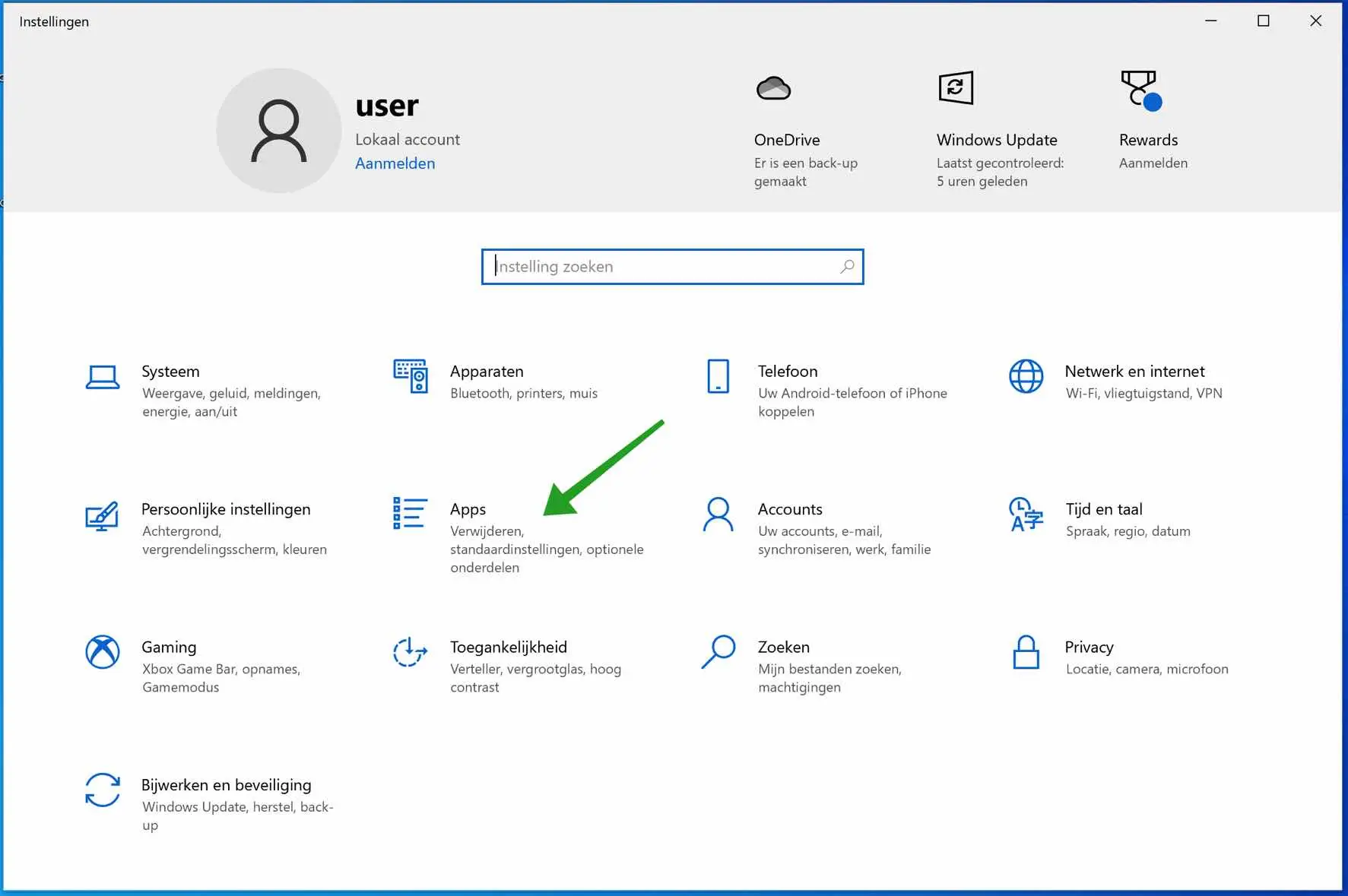Open the Systeem settings title
The width and height of the screenshot is (1348, 896).
(170, 372)
